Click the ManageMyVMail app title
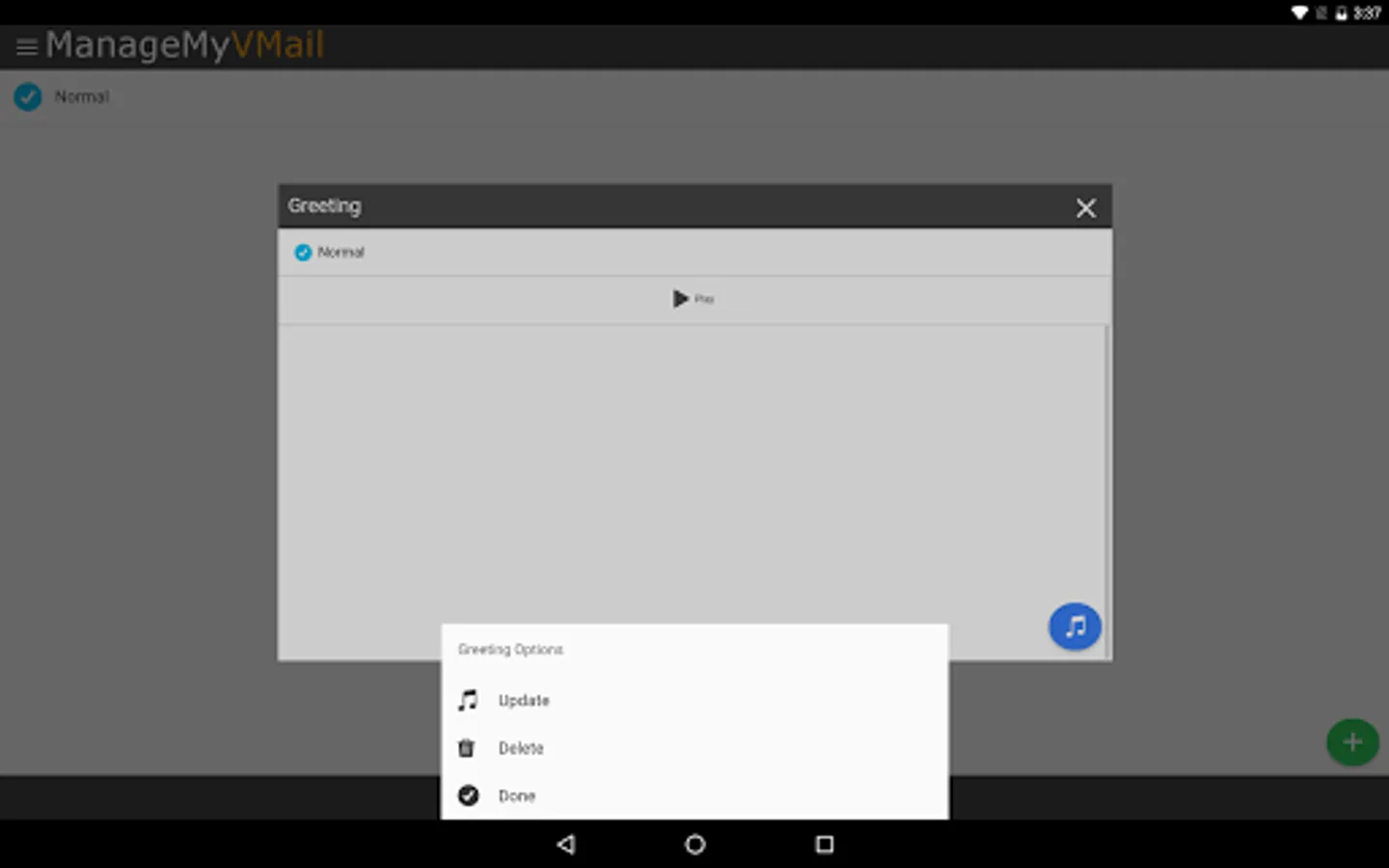This screenshot has height=868, width=1389. click(x=185, y=45)
